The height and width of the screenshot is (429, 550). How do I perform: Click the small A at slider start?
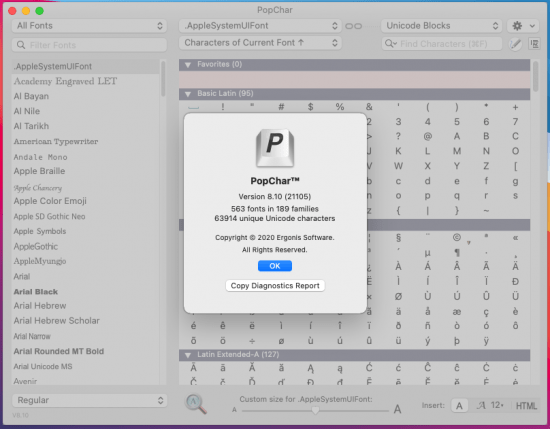(x=234, y=410)
